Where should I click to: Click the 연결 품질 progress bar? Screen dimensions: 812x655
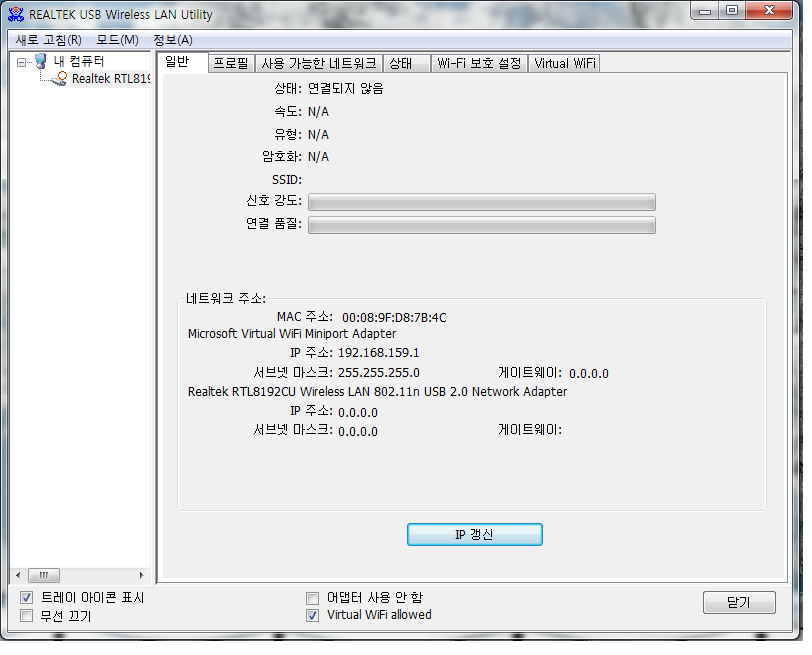click(x=482, y=225)
